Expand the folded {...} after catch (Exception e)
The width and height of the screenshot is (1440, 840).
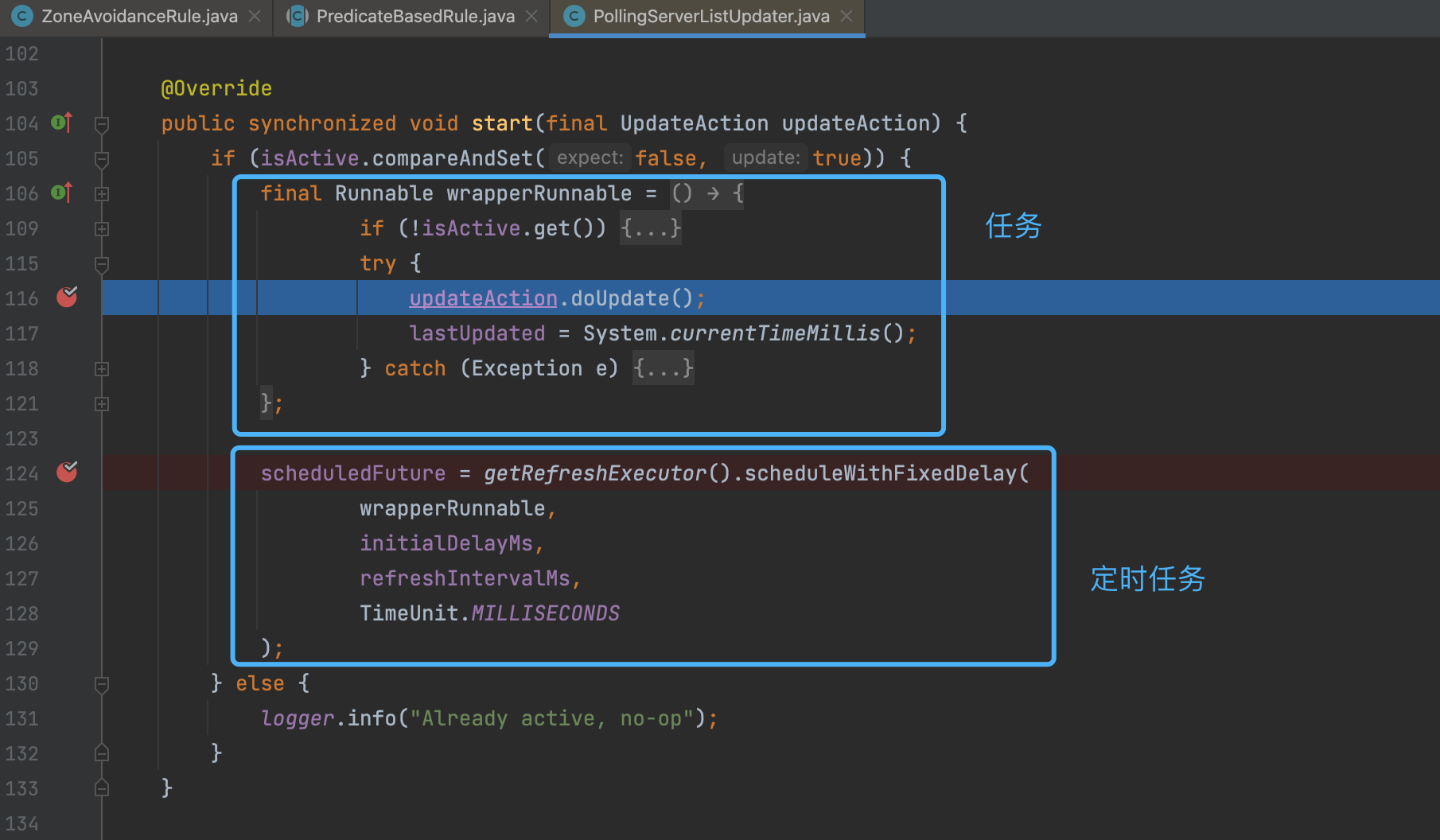click(x=664, y=368)
